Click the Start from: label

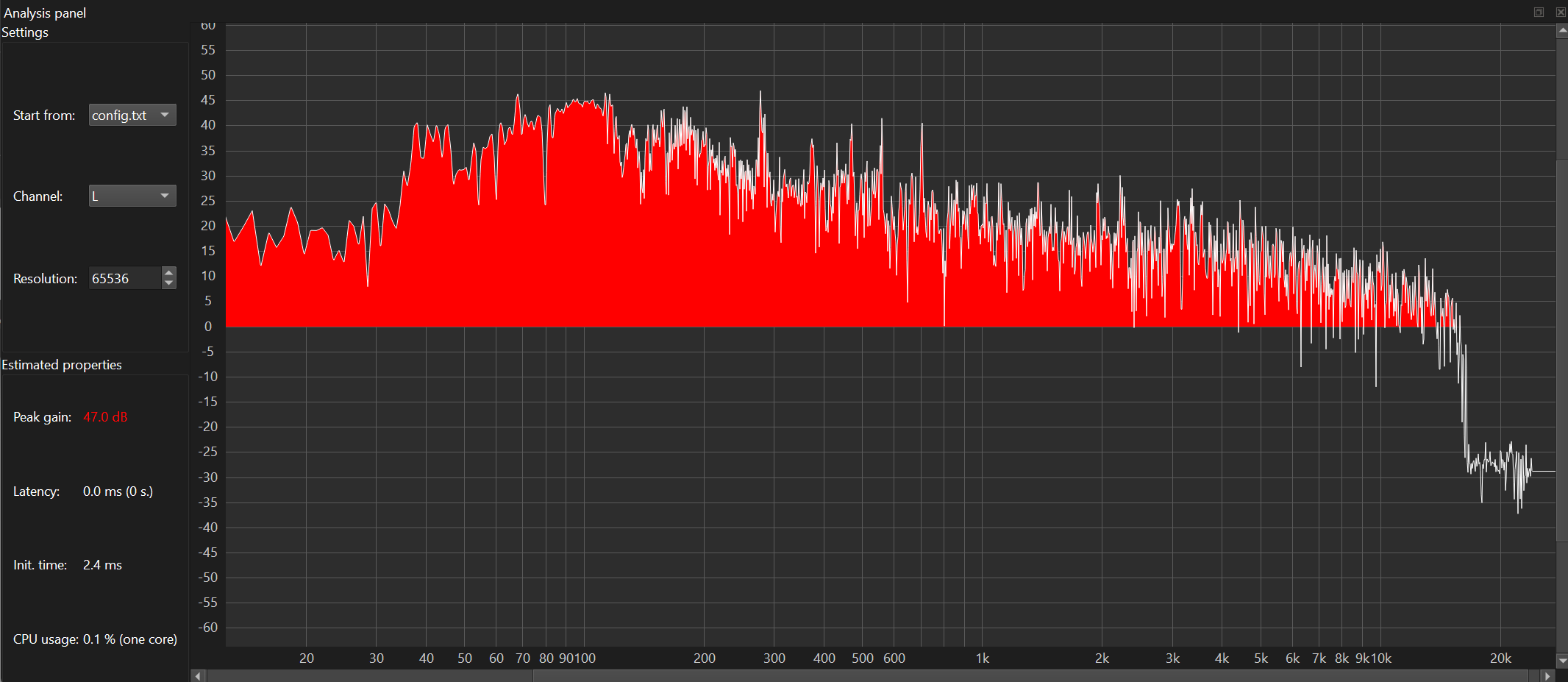44,116
